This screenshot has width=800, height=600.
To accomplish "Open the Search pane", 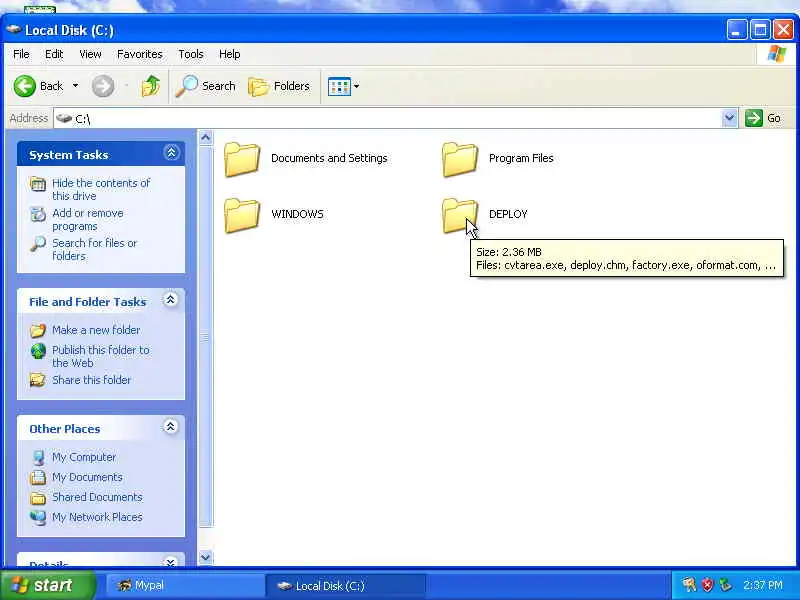I will pyautogui.click(x=206, y=86).
